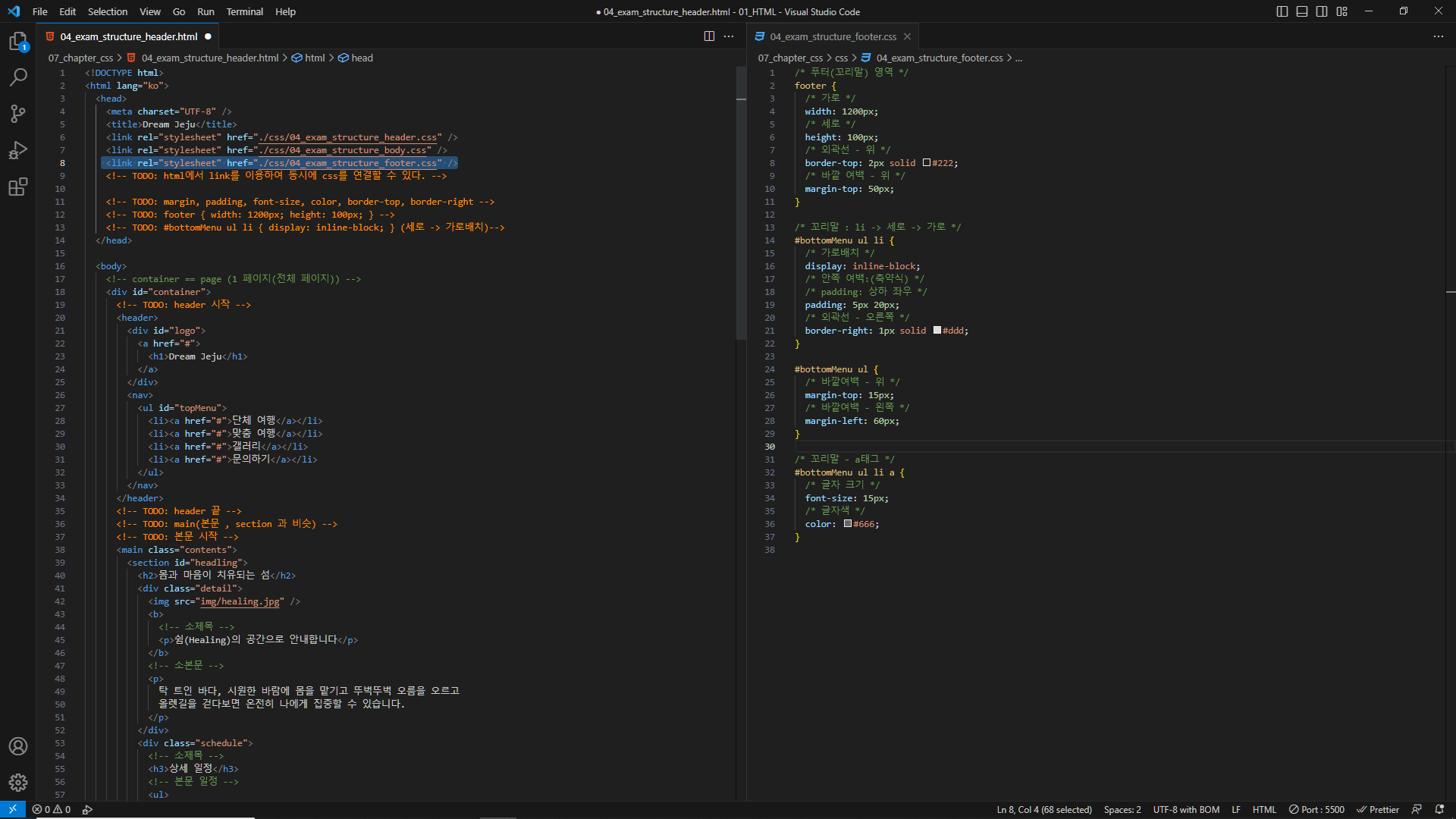Open the Manage gear settings
This screenshot has width=1456, height=819.
click(18, 783)
